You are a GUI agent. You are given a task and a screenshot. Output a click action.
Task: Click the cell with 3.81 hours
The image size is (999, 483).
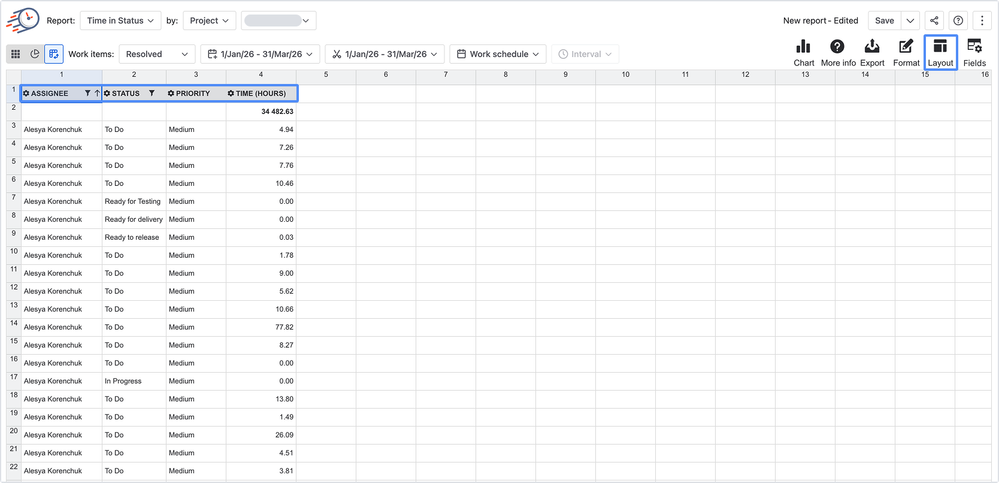click(261, 471)
